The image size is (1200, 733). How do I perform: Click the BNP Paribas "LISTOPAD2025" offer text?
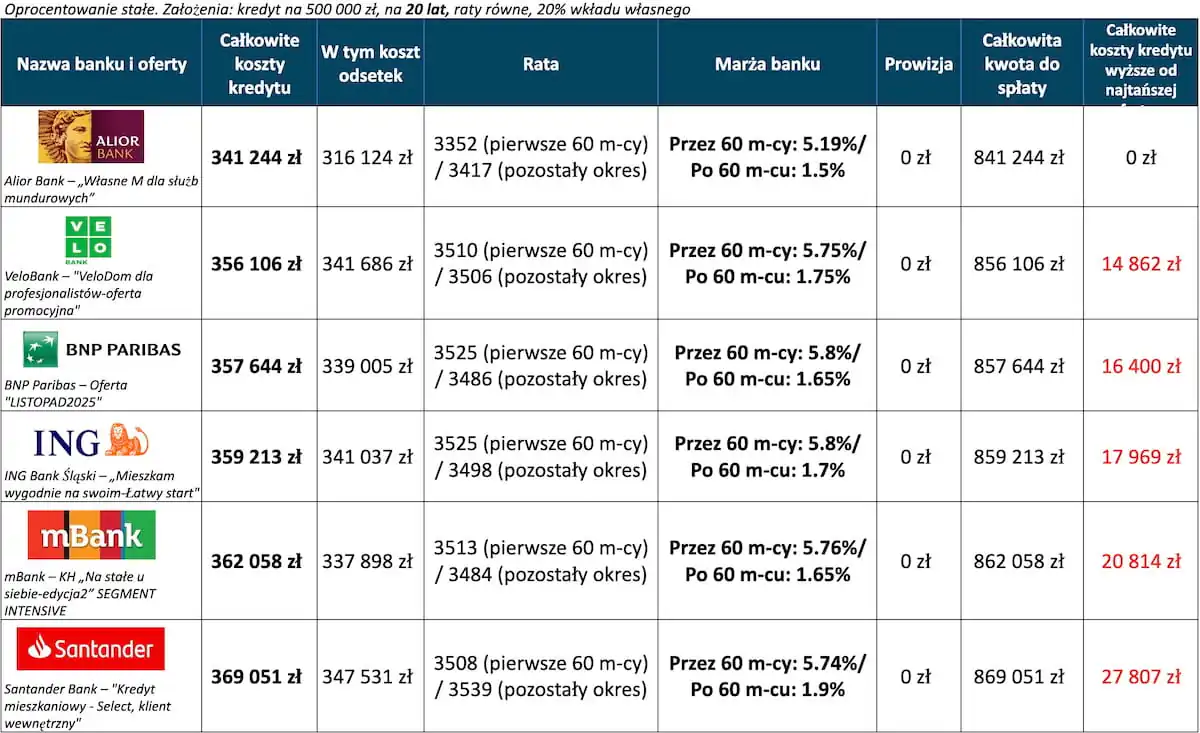66,392
